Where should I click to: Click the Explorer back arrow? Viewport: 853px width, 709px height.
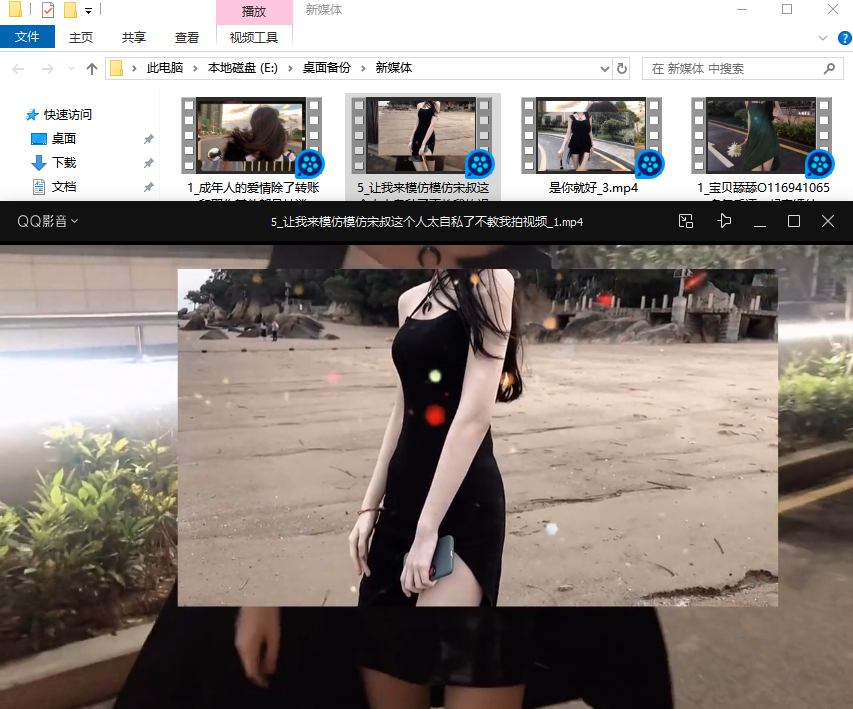pos(18,69)
